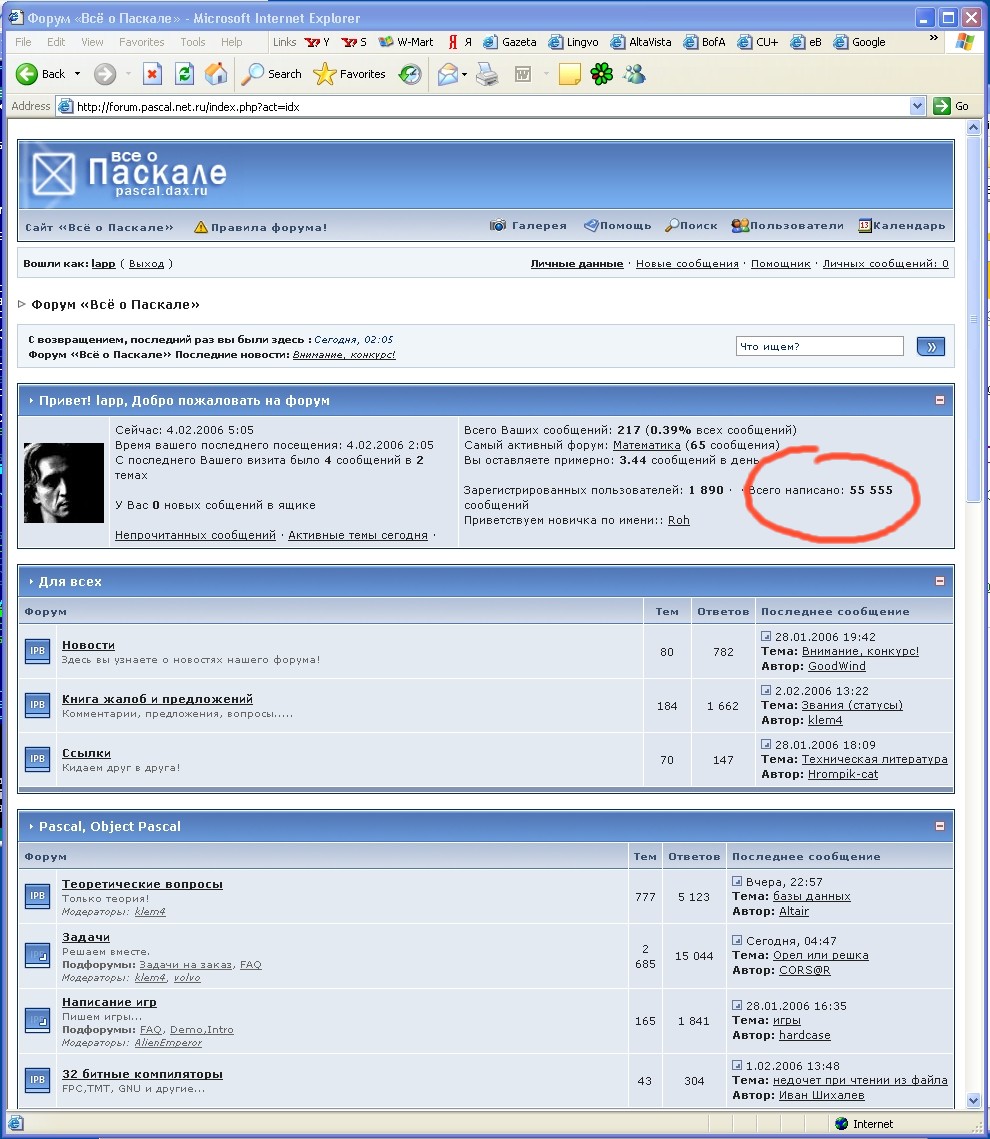Image resolution: width=990 pixels, height=1139 pixels.
Task: Show more Links bar items chevron
Action: (x=933, y=38)
